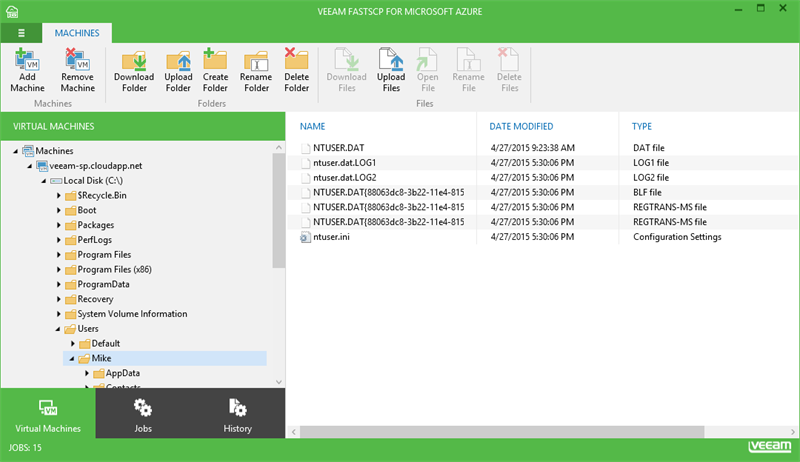Screen dimensions: 800x462
Task: Click the Create Folder icon
Action: click(x=215, y=61)
